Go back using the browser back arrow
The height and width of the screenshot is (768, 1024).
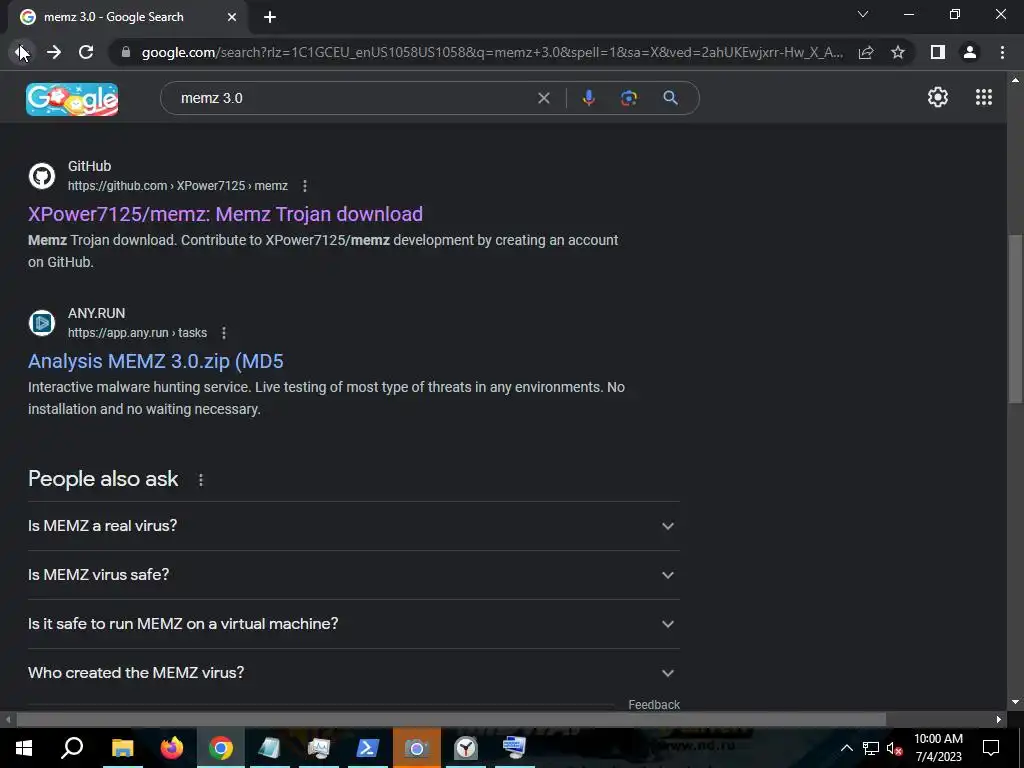pos(20,52)
